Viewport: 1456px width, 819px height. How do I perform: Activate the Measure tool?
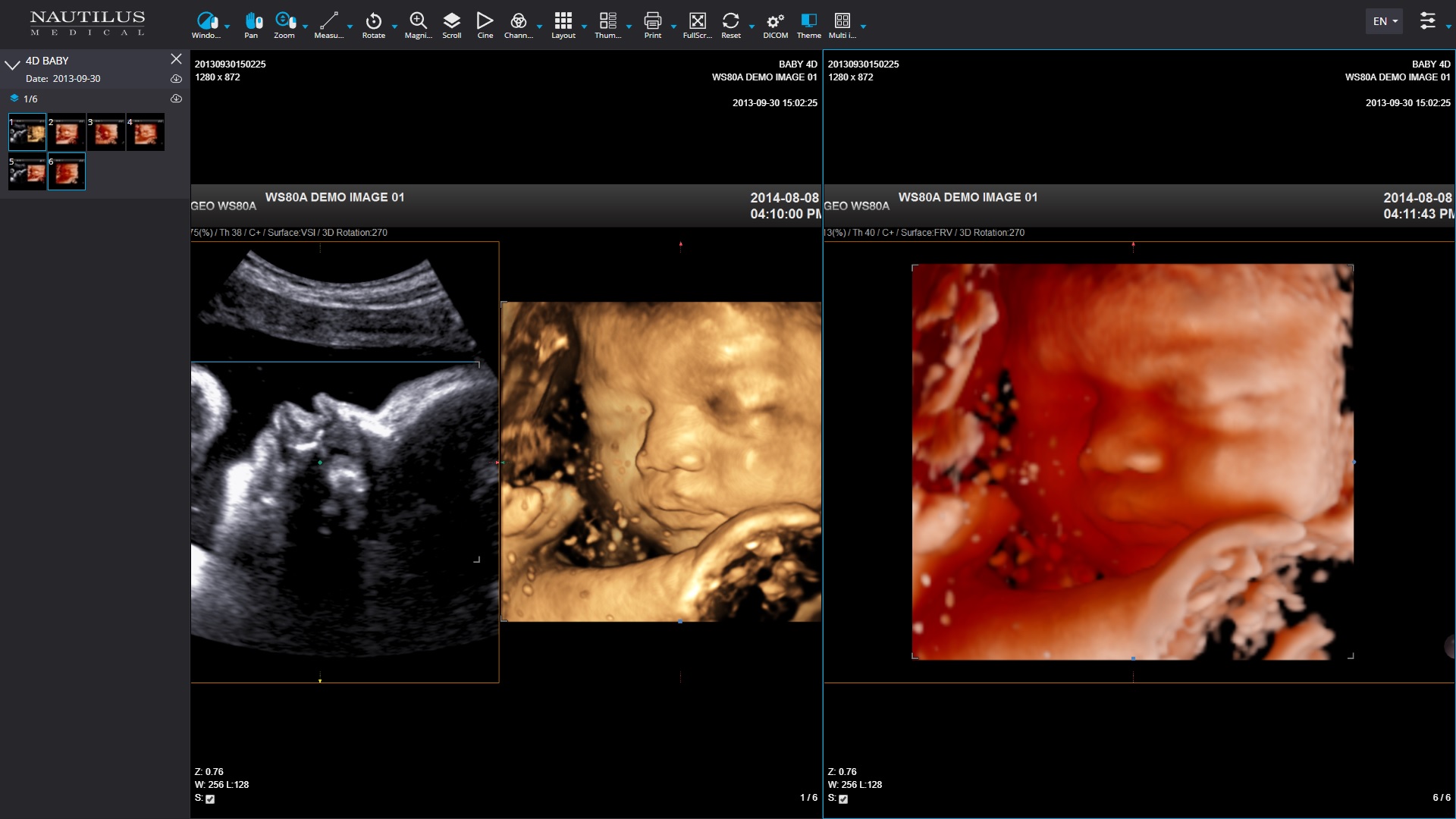point(328,24)
